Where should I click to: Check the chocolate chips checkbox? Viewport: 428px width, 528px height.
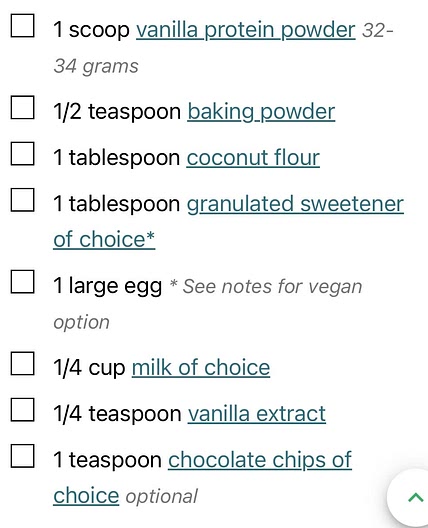22,456
